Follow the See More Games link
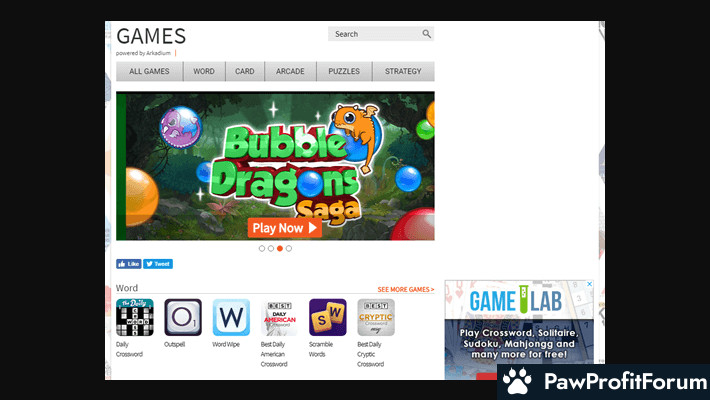Screen dimensions: 710x400 point(406,289)
